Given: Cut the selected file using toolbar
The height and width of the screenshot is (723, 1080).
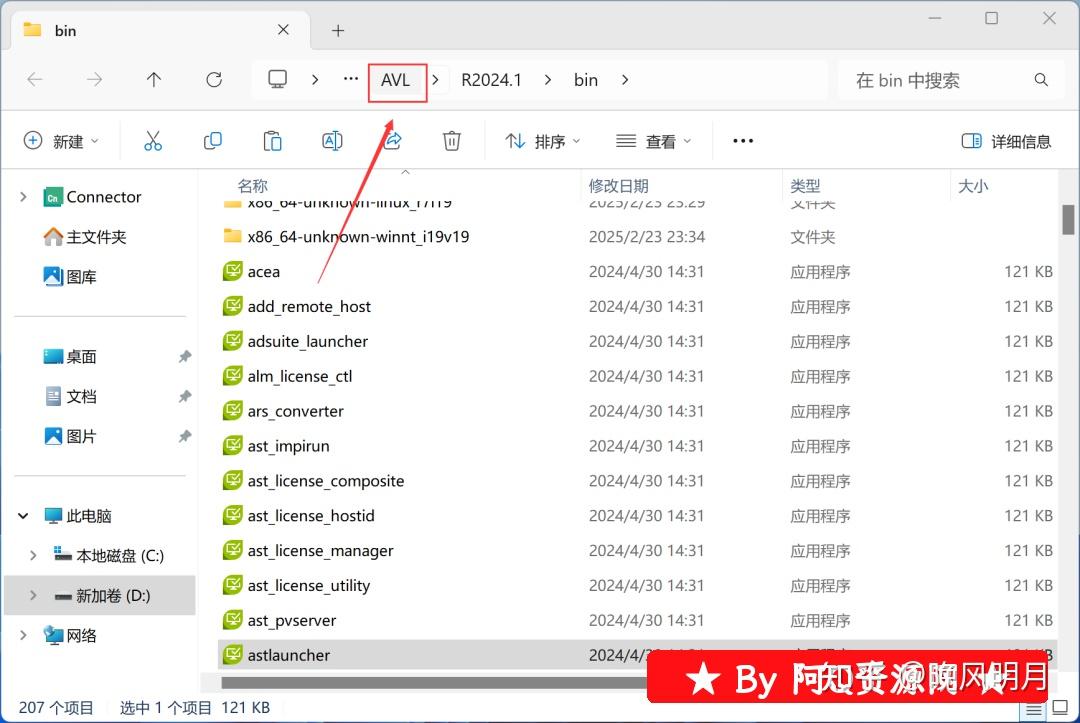Looking at the screenshot, I should click(152, 140).
